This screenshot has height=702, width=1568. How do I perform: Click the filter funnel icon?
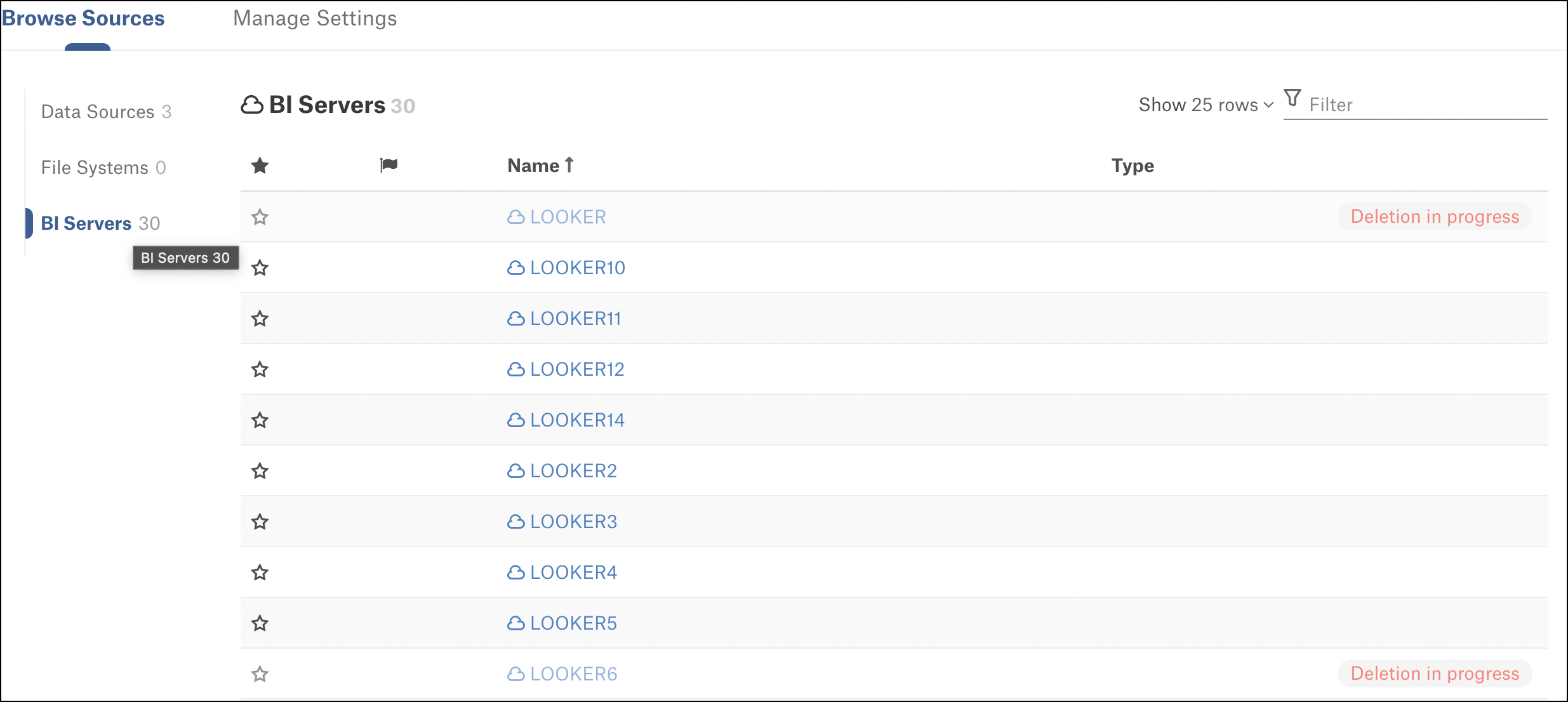pos(1292,98)
